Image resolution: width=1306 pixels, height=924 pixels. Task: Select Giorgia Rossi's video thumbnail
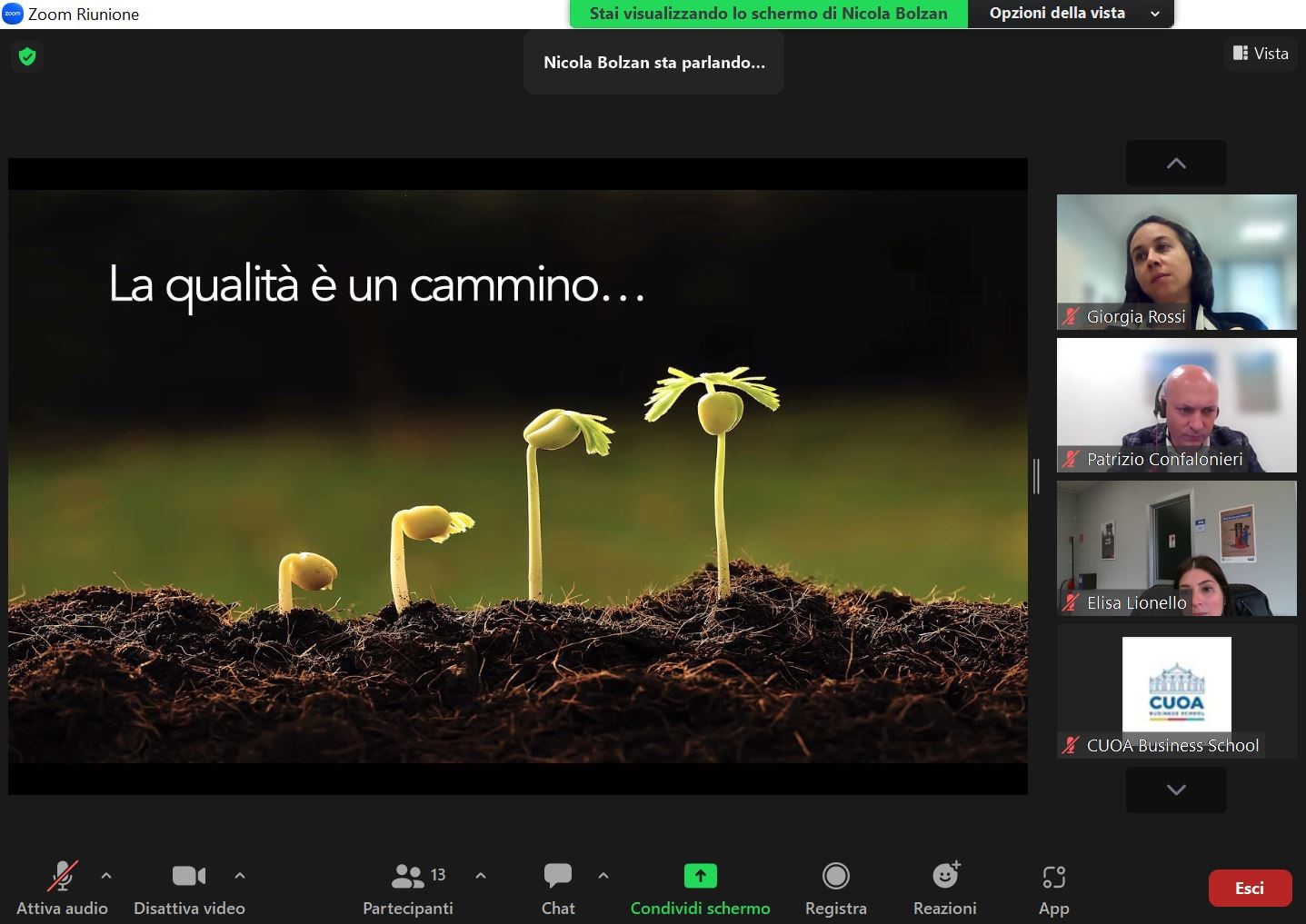tap(1176, 262)
